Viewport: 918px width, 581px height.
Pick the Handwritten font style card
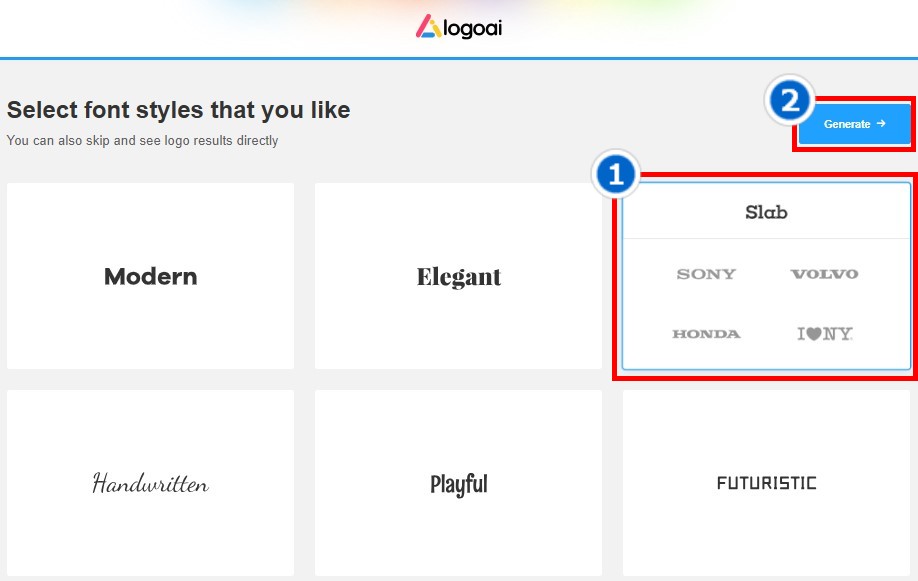[150, 484]
